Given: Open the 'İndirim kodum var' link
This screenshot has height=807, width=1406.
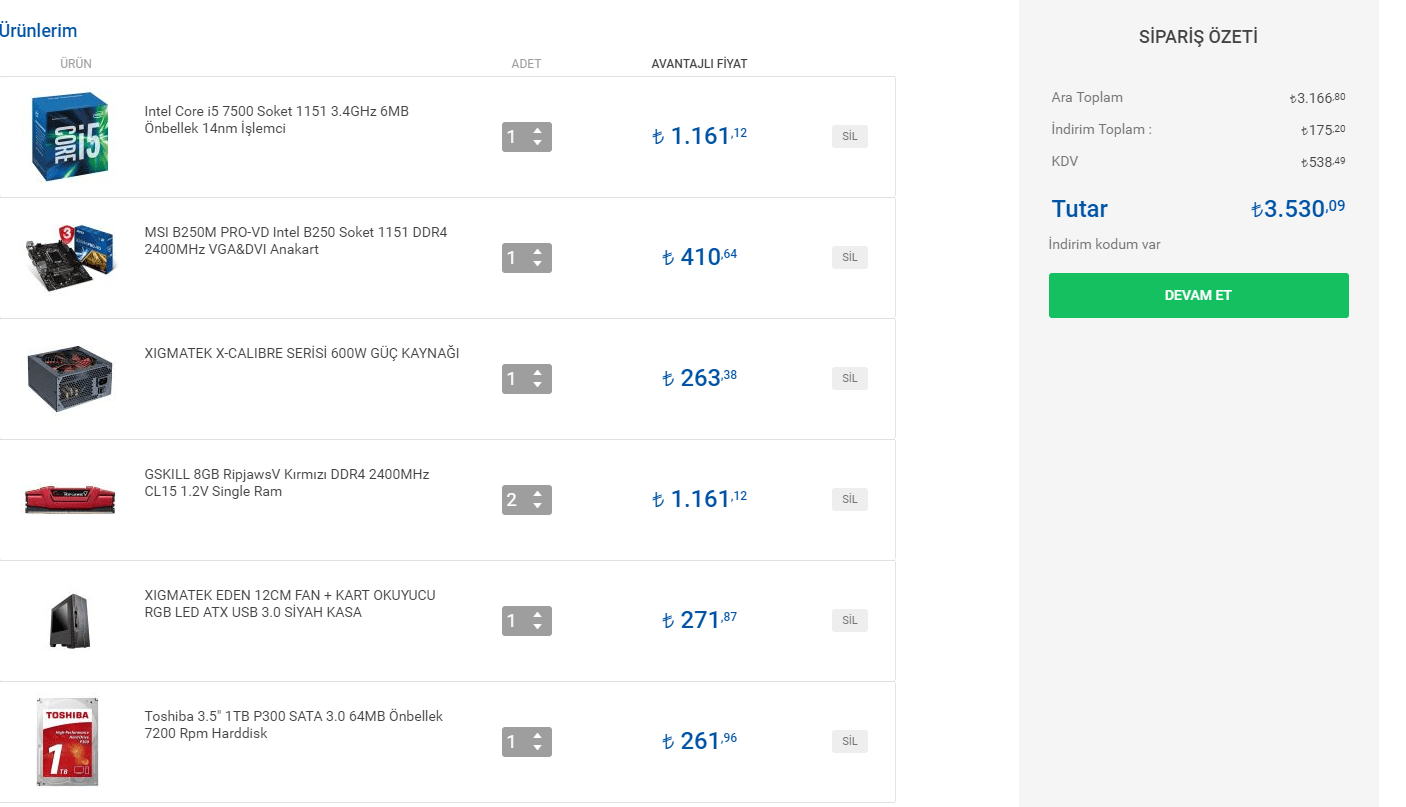Looking at the screenshot, I should (x=1104, y=245).
